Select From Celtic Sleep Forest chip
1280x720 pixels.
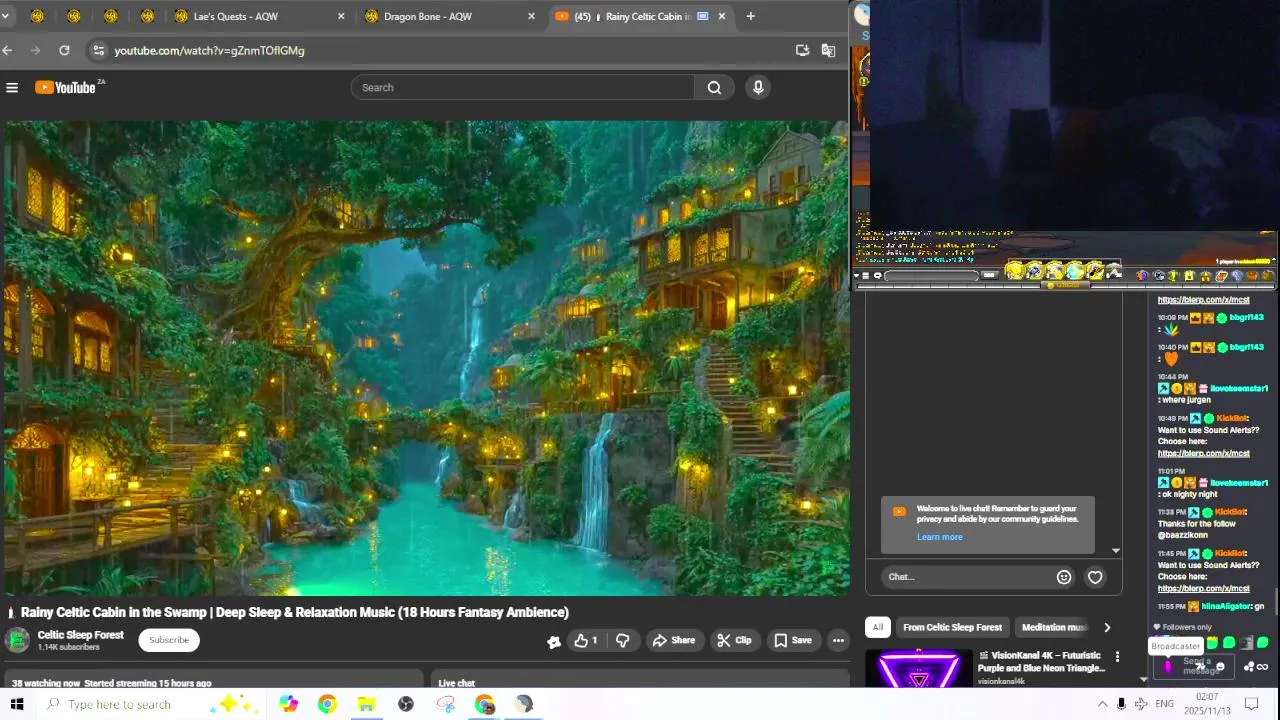point(952,627)
